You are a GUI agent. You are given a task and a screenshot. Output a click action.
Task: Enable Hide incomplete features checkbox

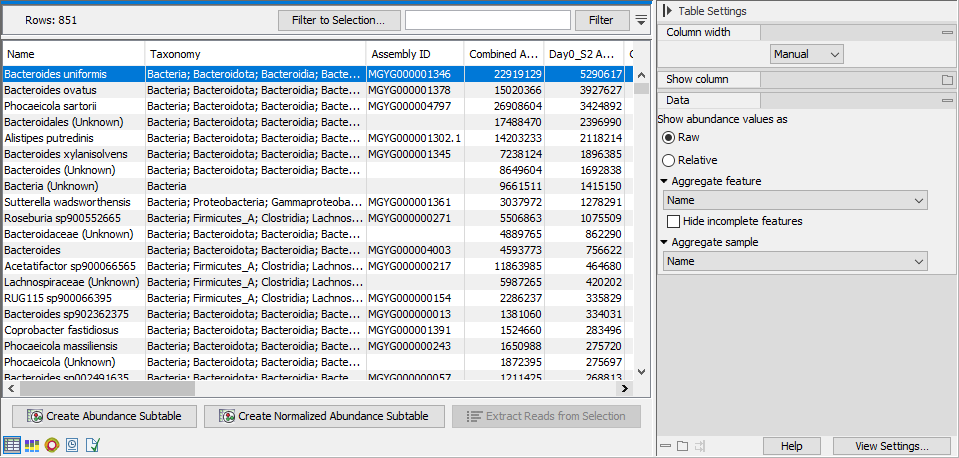point(674,221)
